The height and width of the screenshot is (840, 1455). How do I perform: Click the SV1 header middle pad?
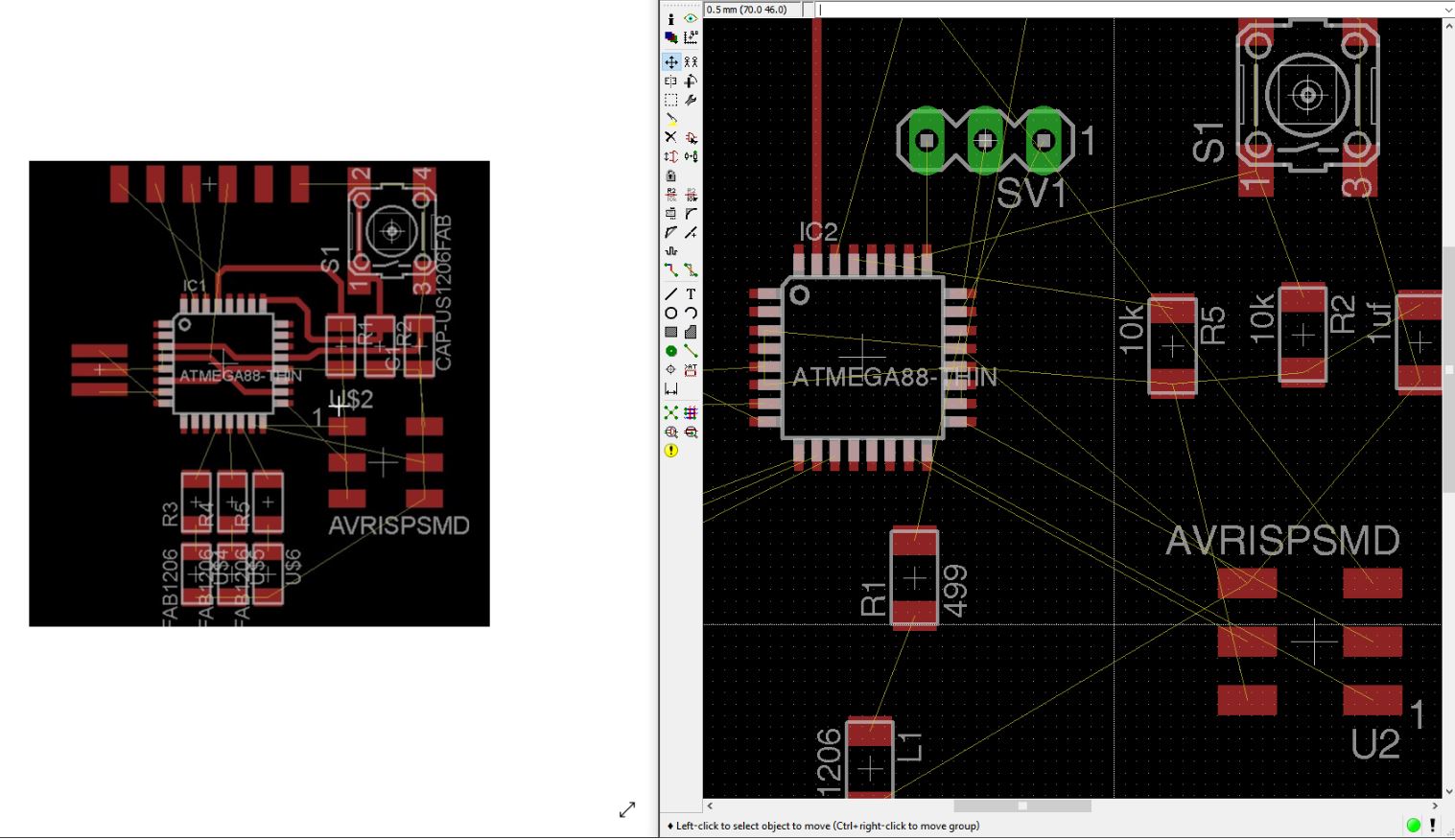point(985,141)
